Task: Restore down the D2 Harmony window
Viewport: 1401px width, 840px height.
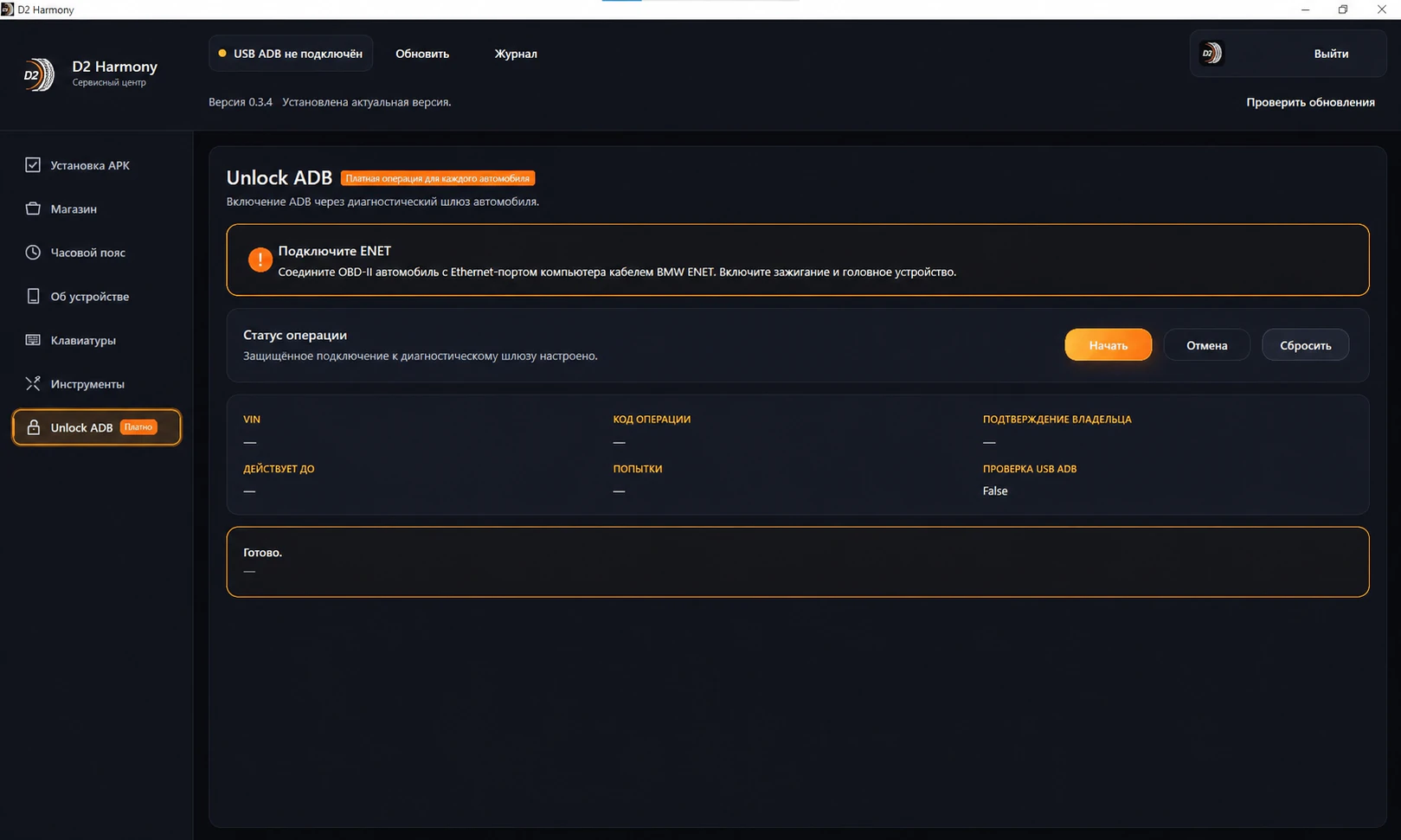Action: (x=1343, y=10)
